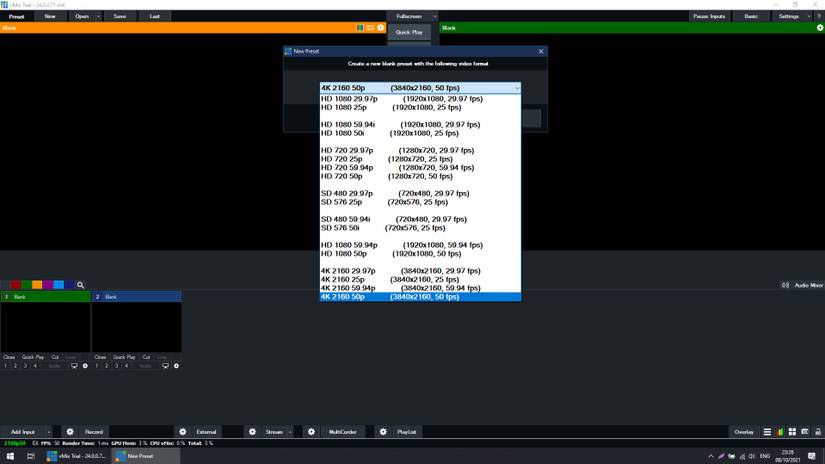The height and width of the screenshot is (464, 825).
Task: Click the Overlay button
Action: [744, 432]
